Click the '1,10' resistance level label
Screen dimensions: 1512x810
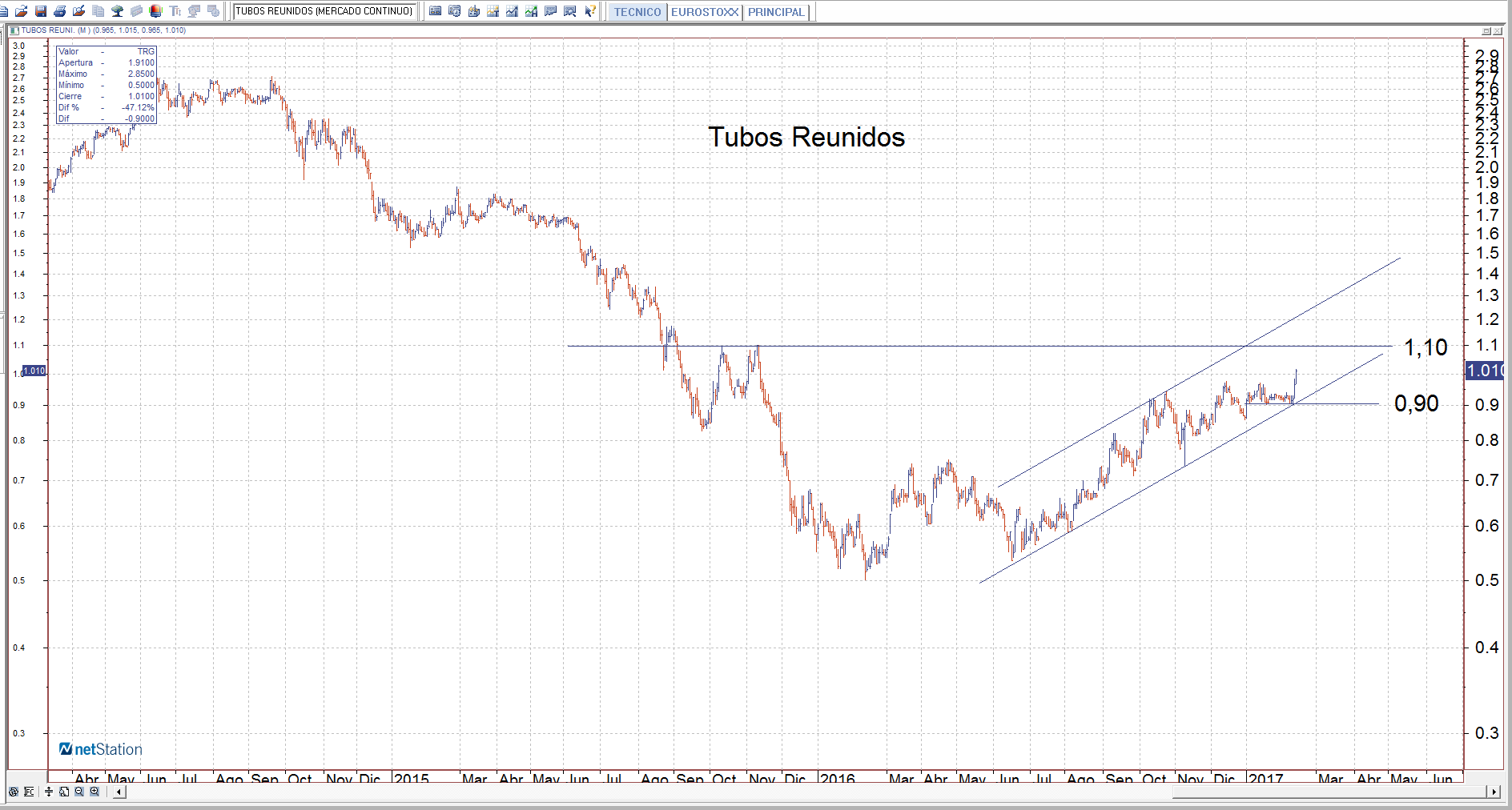pyautogui.click(x=1426, y=347)
